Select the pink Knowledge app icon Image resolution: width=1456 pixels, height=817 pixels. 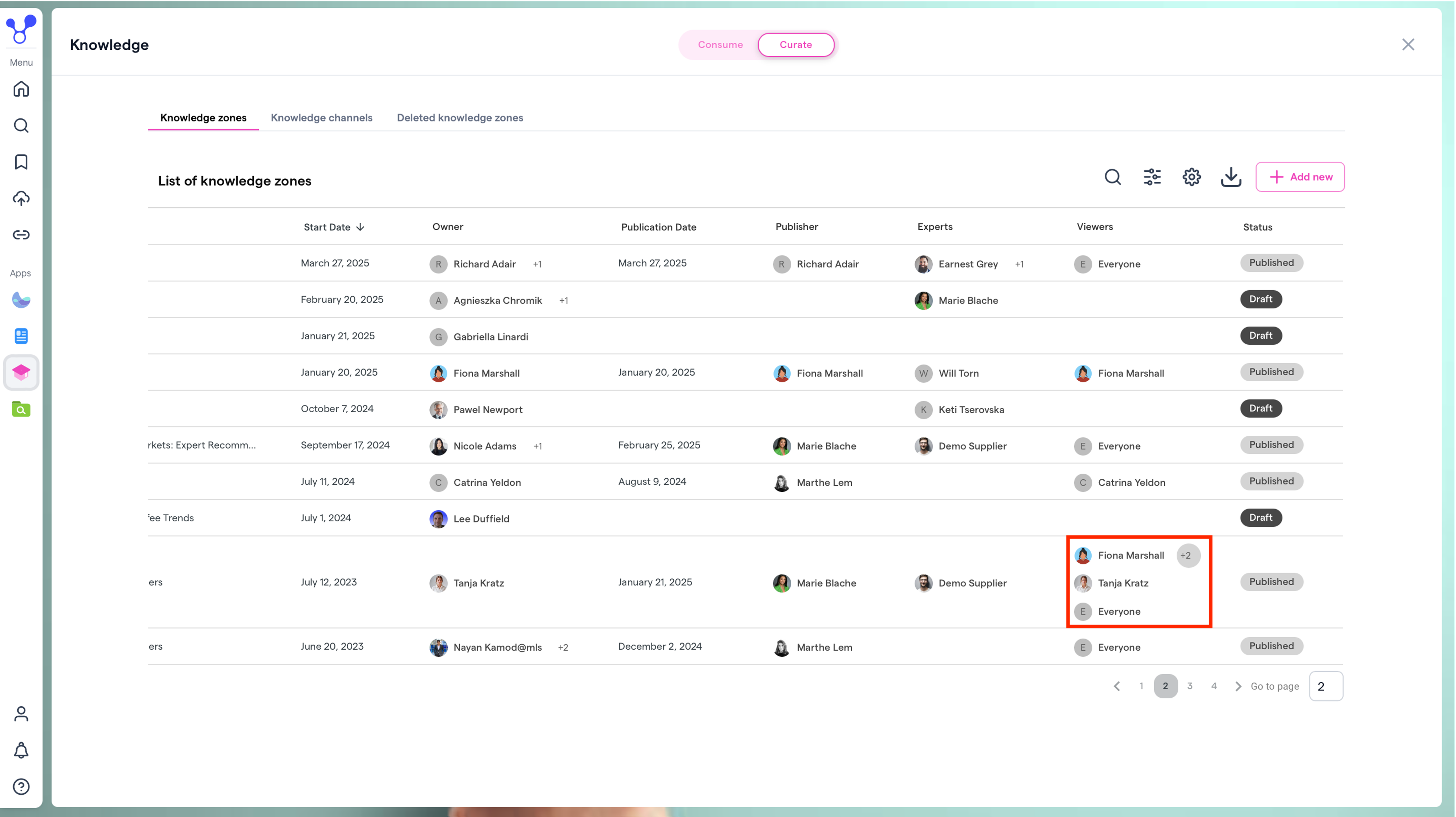[21, 372]
